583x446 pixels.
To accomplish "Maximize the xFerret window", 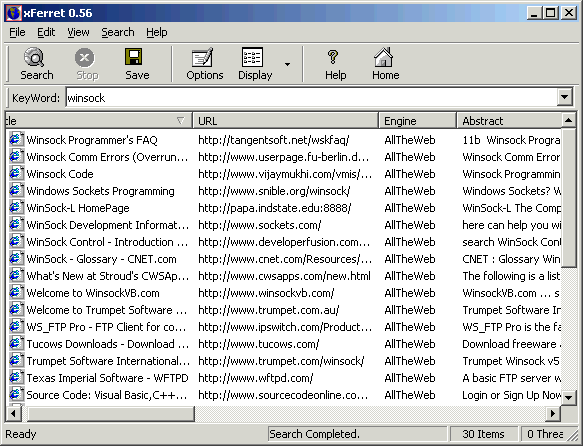I will pyautogui.click(x=551, y=13).
